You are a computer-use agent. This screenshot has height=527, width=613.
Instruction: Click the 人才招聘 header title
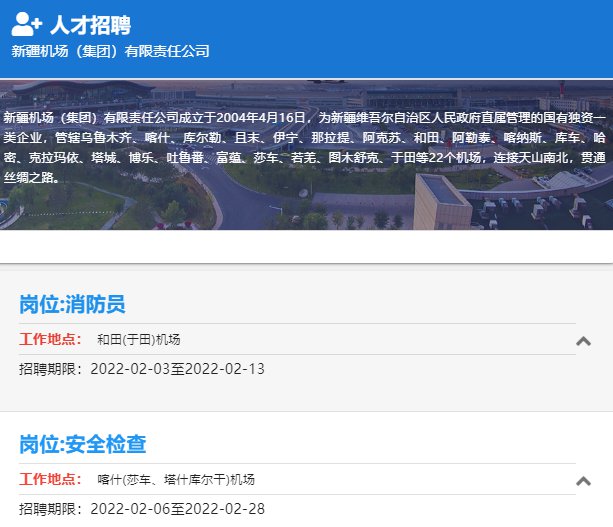(90, 25)
